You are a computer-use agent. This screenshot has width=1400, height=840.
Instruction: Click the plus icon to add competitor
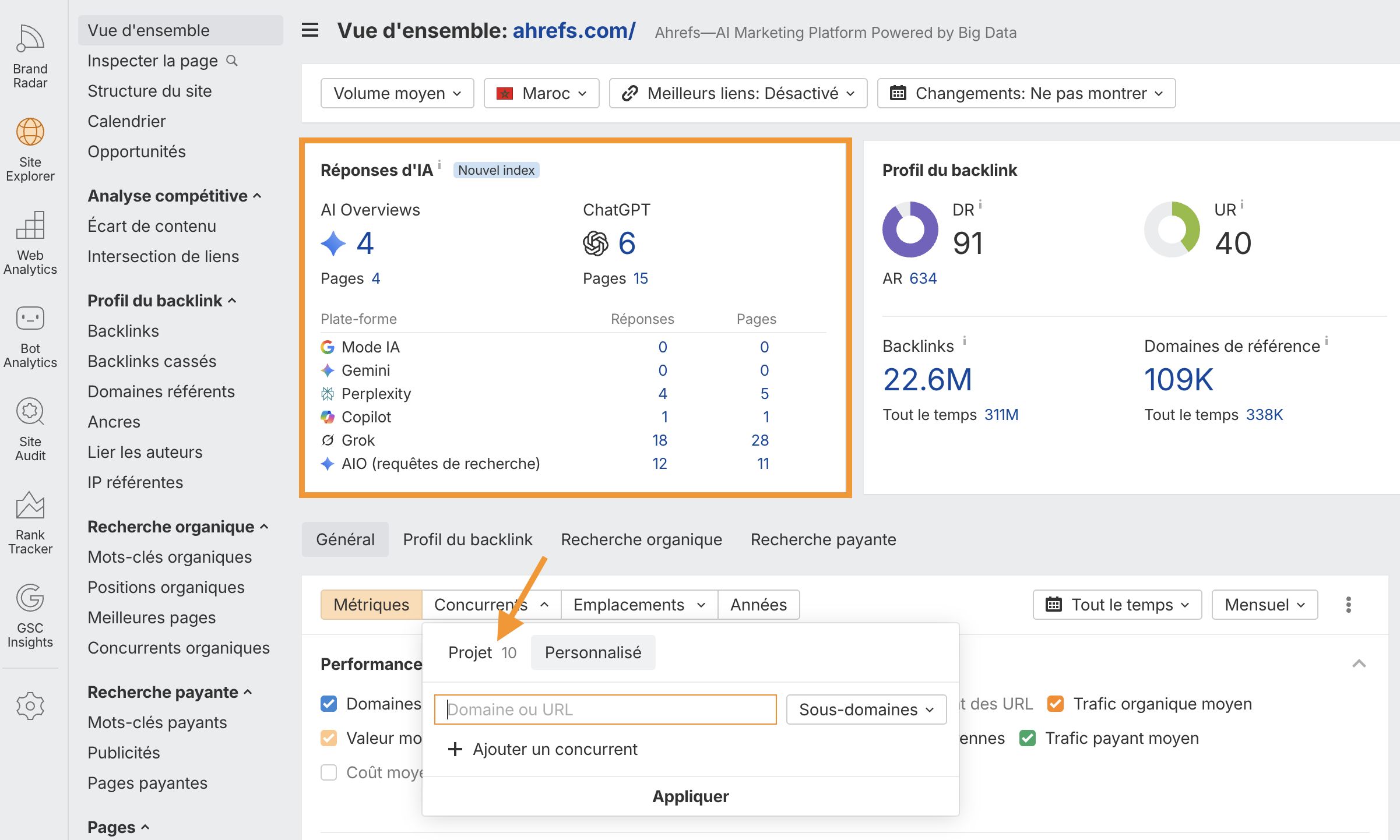pos(455,749)
